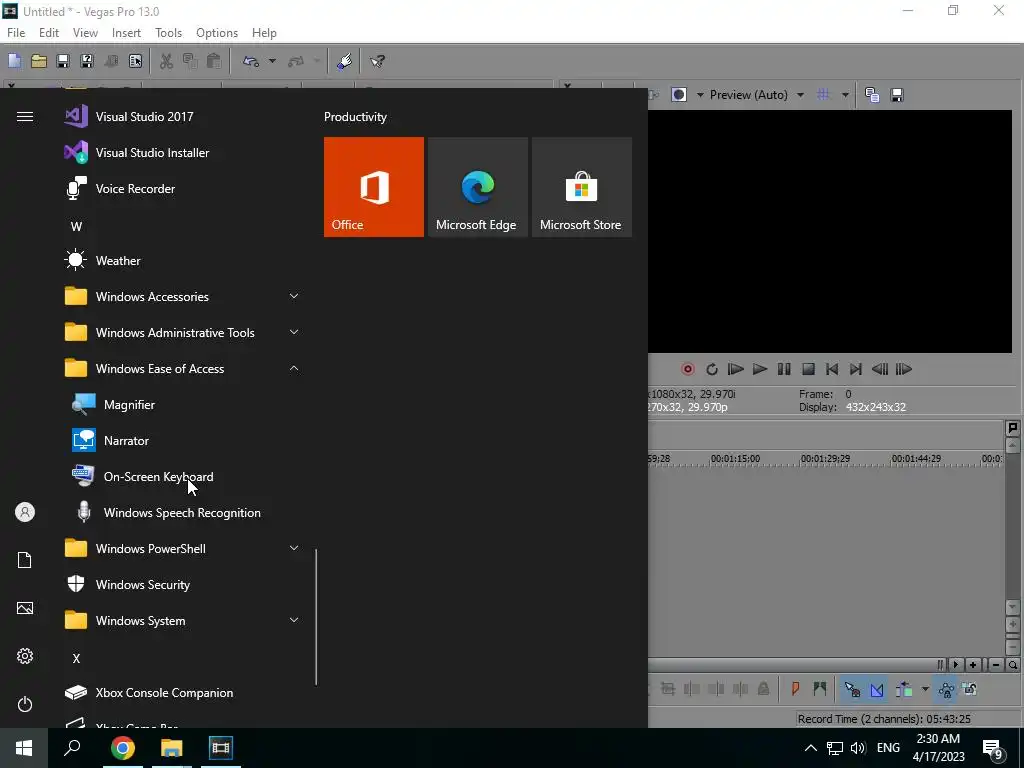Toggle split-screen view in preview toolbar
The image size is (1024, 768).
click(x=679, y=95)
